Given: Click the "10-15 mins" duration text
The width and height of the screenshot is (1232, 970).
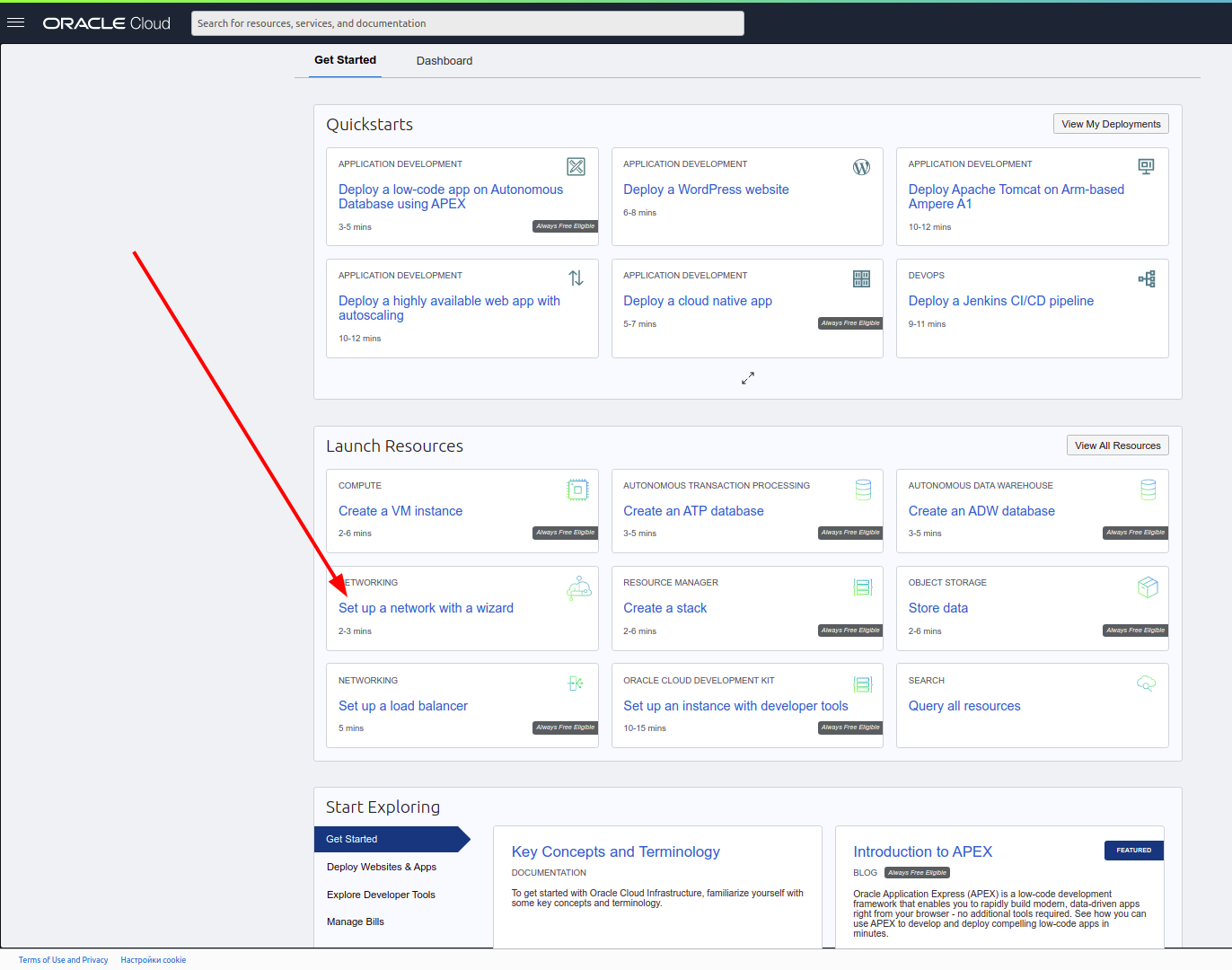Looking at the screenshot, I should 645,728.
